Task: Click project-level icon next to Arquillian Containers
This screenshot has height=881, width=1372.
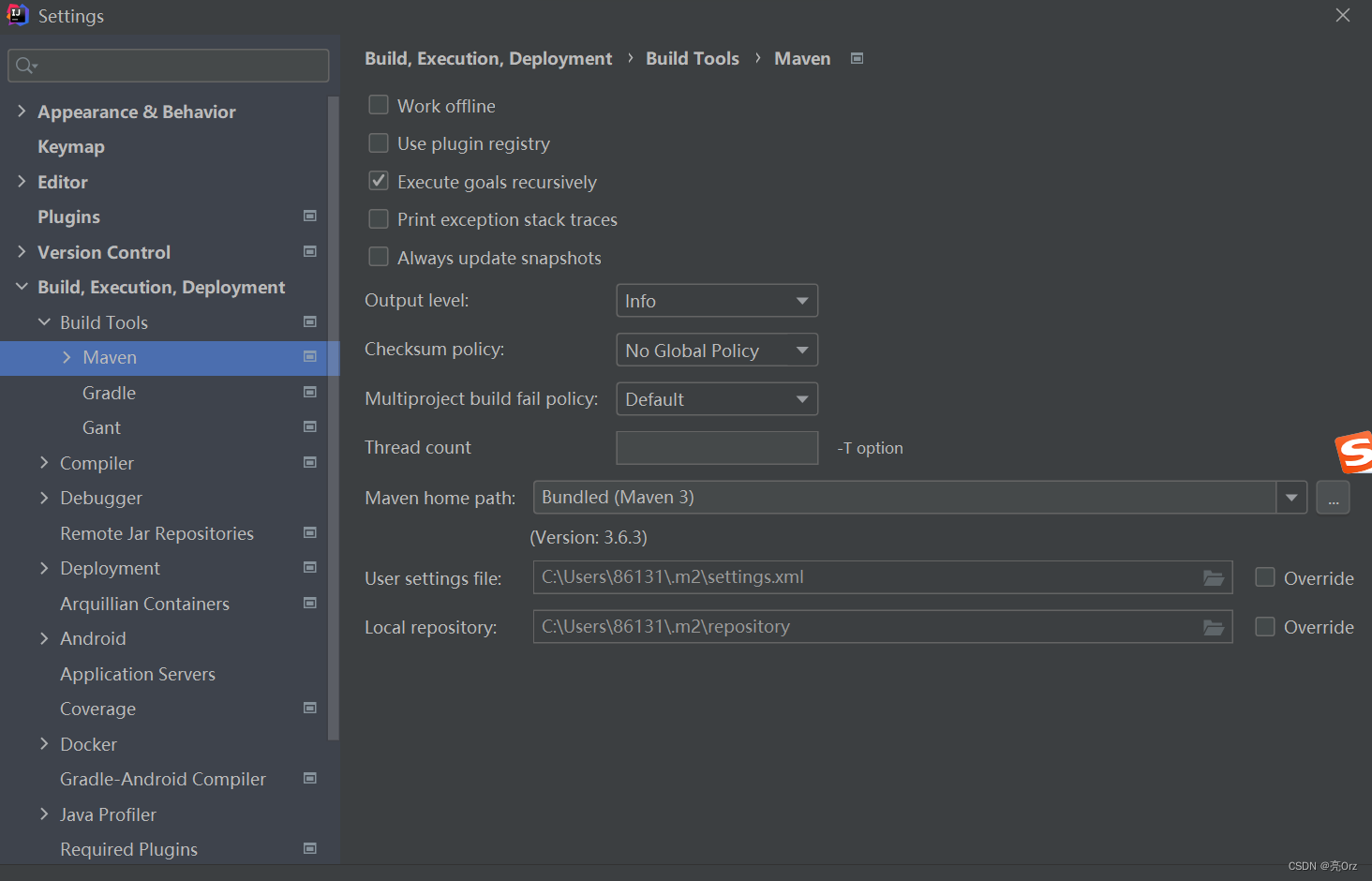Action: (310, 603)
